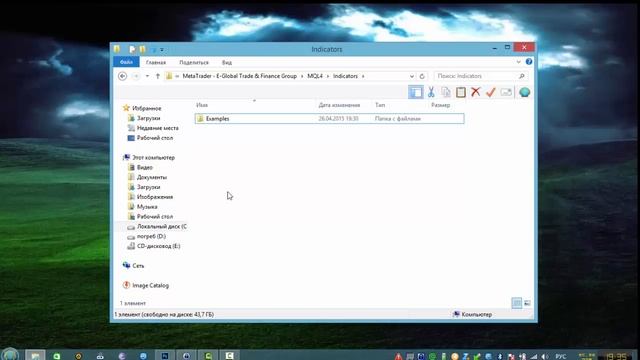Click the Indicators breadcrumb segment
Screen dimensions: 640x360
[x=345, y=76]
